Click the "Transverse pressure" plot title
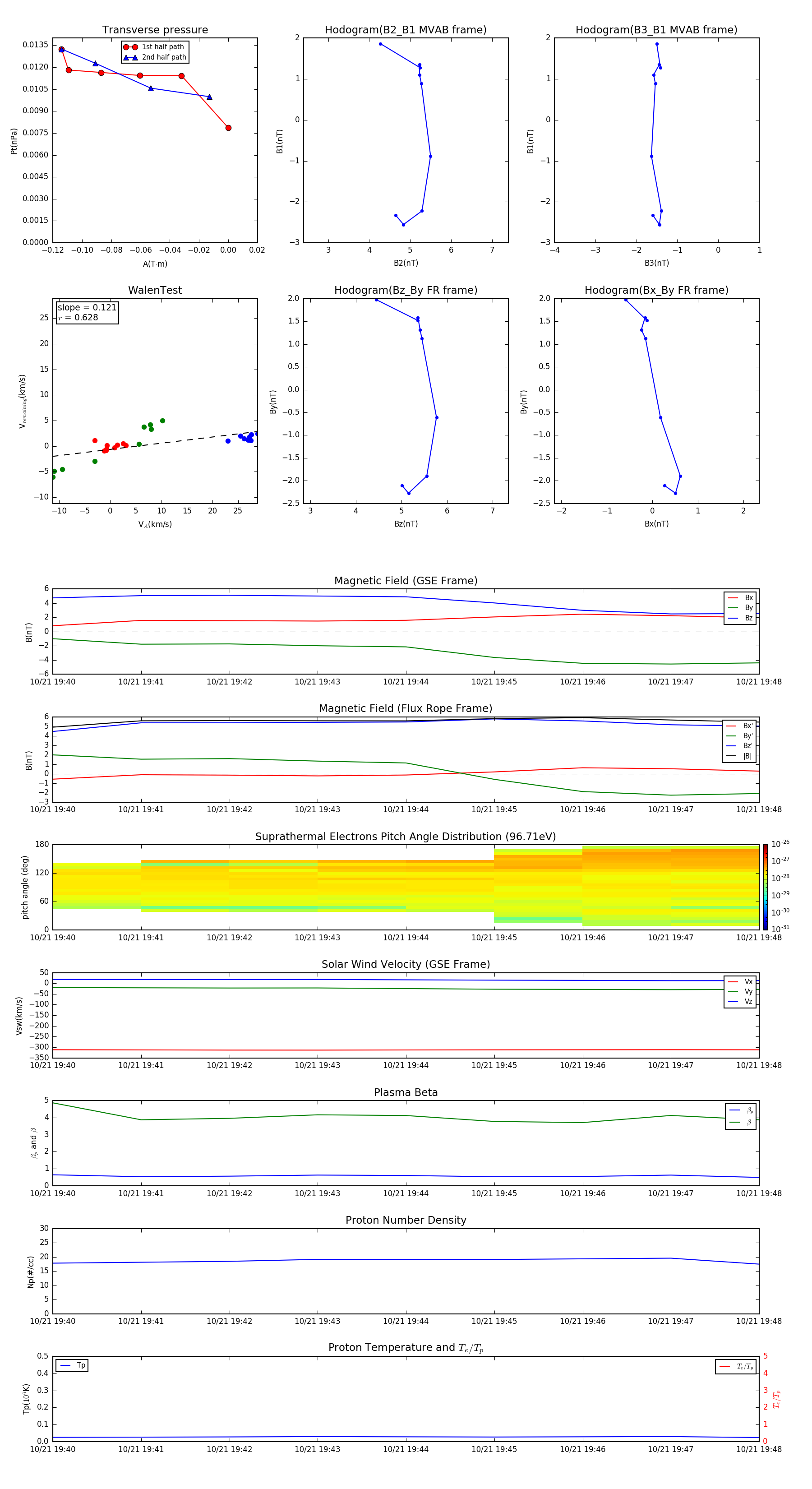 [155, 30]
